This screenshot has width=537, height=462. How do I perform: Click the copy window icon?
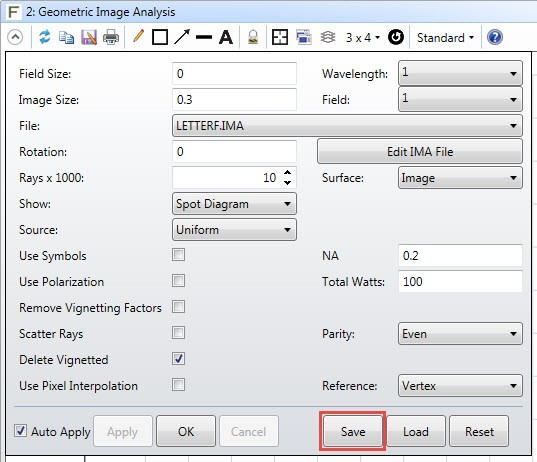point(66,37)
